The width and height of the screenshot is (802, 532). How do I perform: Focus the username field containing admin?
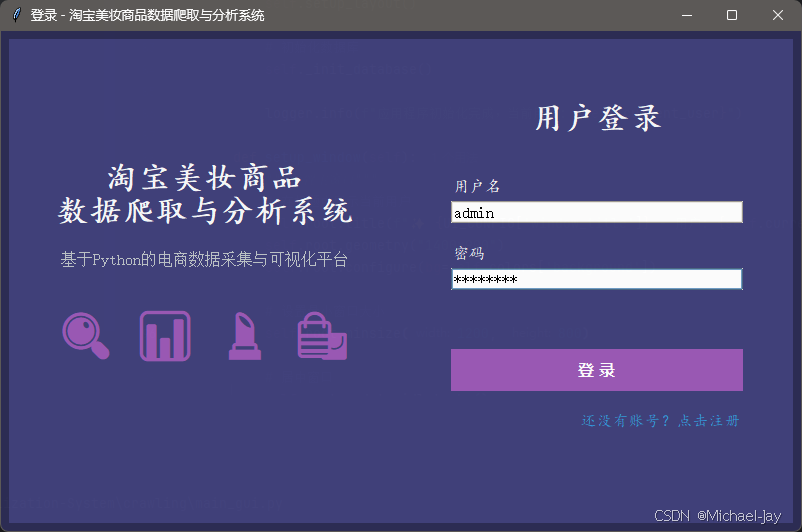pyautogui.click(x=596, y=212)
